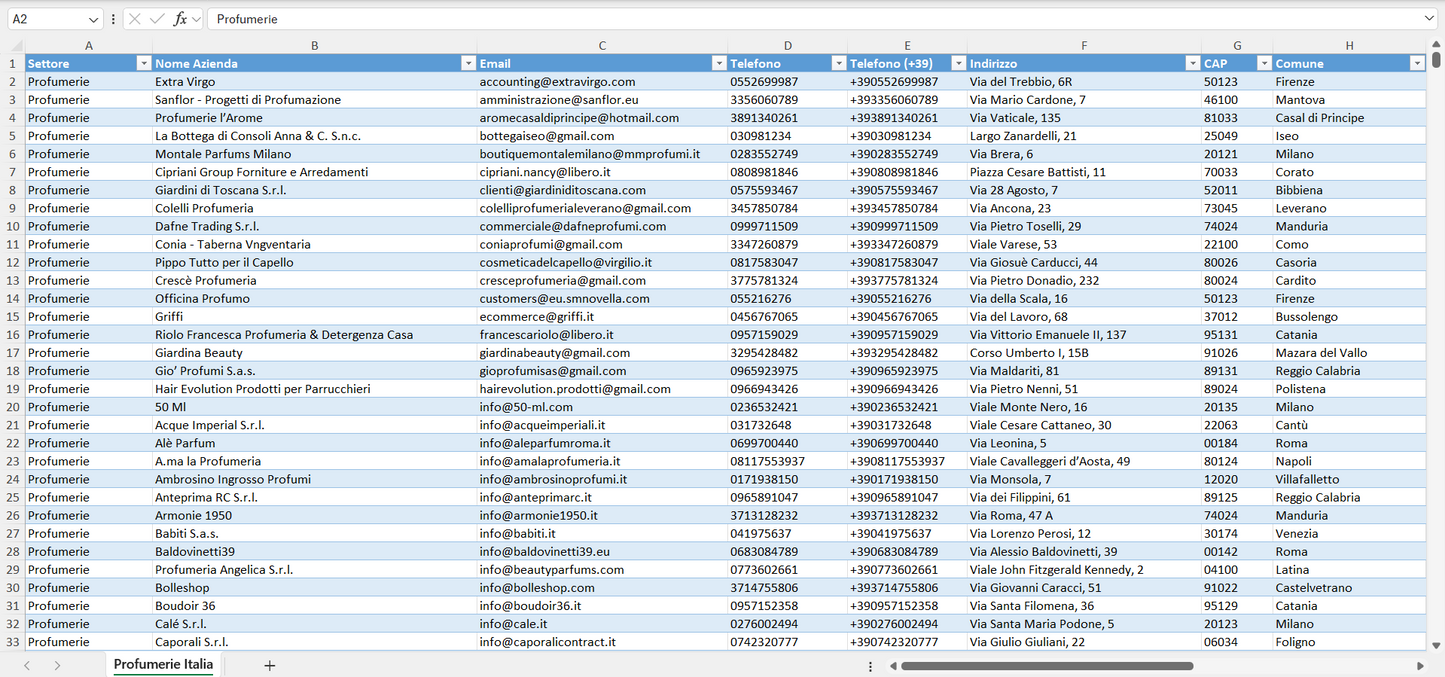This screenshot has width=1445, height=677.
Task: Select the cell with Extra Virgo
Action: (x=315, y=82)
